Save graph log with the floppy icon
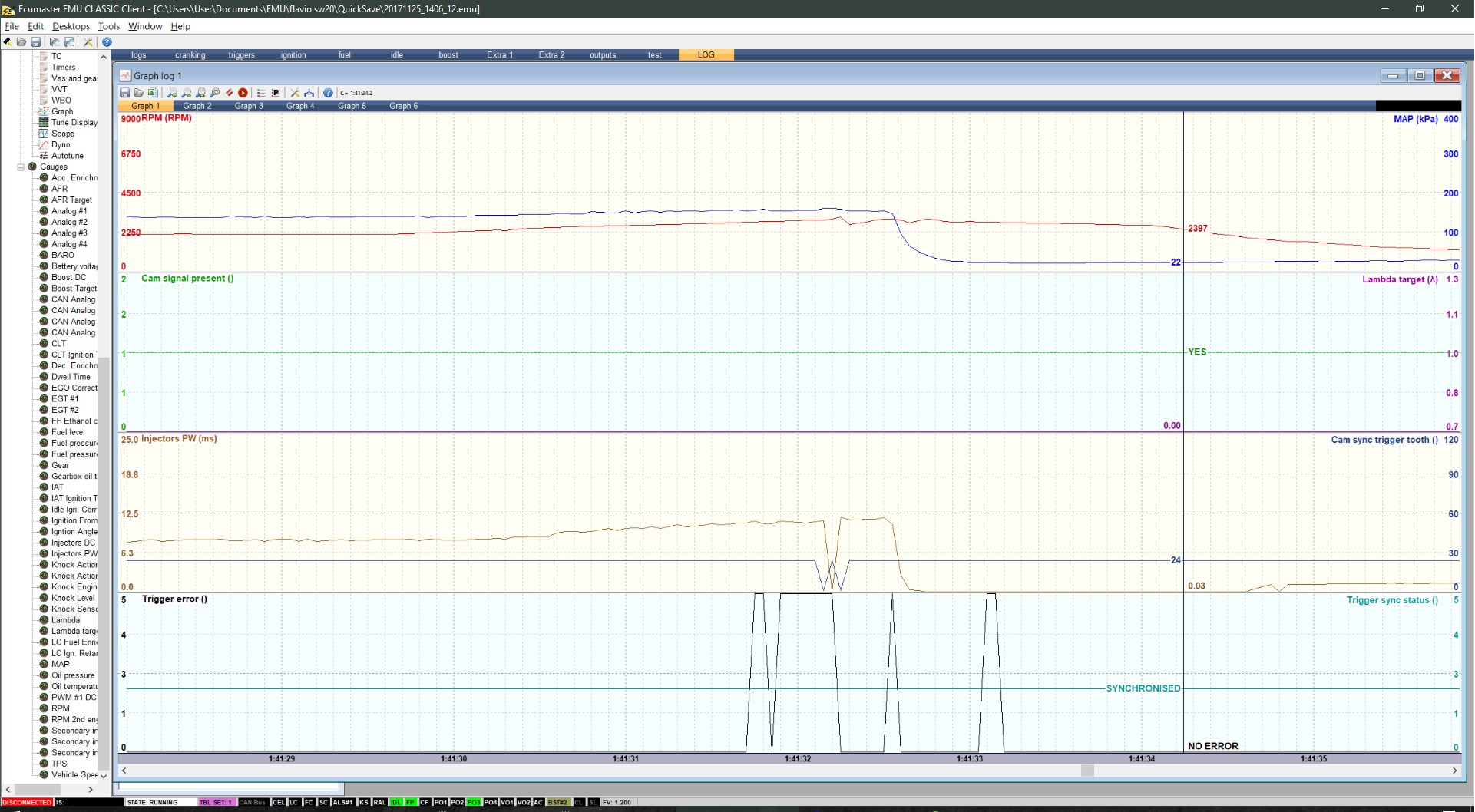The height and width of the screenshot is (812, 1475). pos(125,93)
